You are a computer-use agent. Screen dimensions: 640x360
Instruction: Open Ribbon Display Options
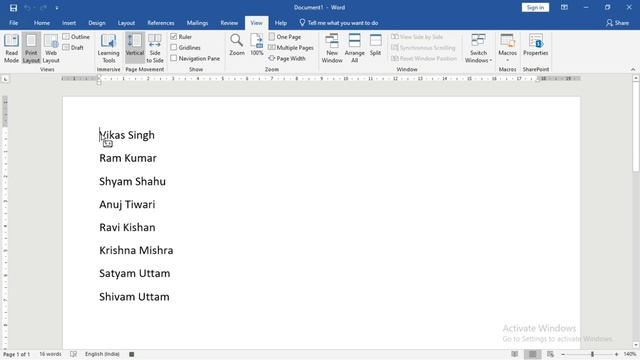coord(564,7)
